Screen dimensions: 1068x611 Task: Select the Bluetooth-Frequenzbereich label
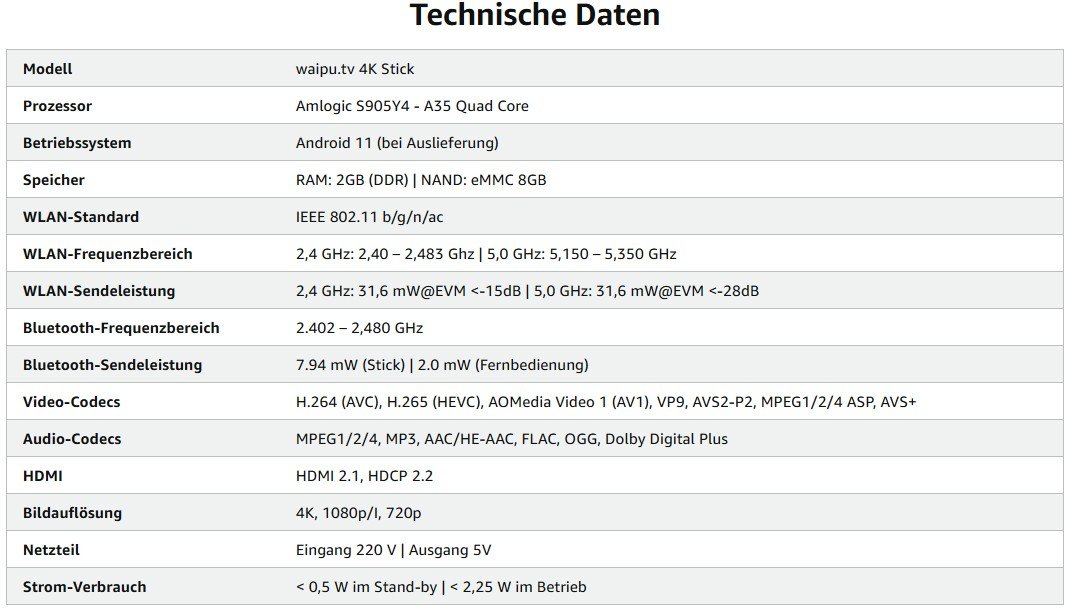(121, 328)
